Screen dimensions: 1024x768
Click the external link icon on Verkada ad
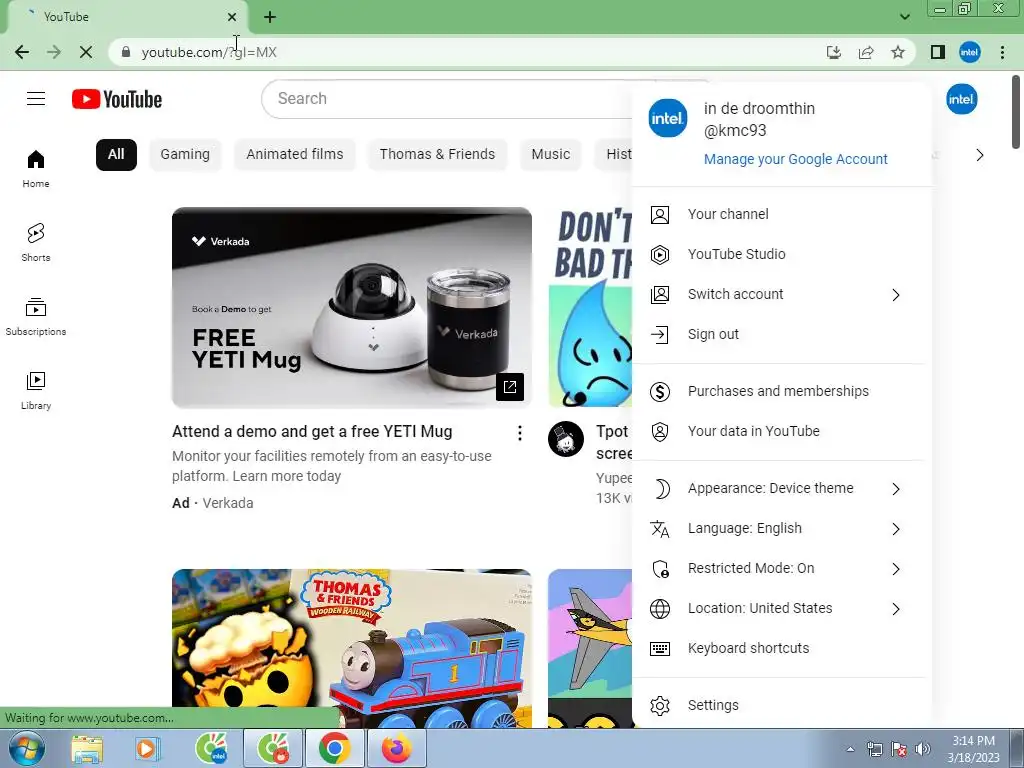pyautogui.click(x=510, y=387)
